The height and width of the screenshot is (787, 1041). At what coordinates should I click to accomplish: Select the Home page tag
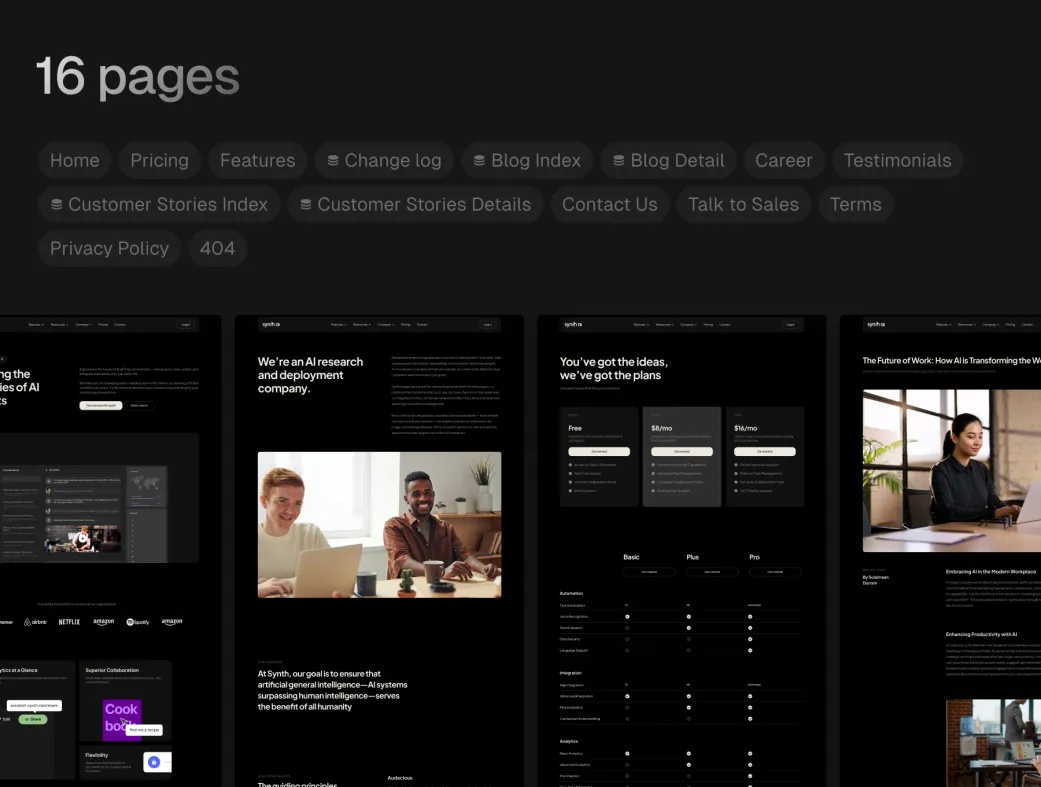[x=74, y=161]
